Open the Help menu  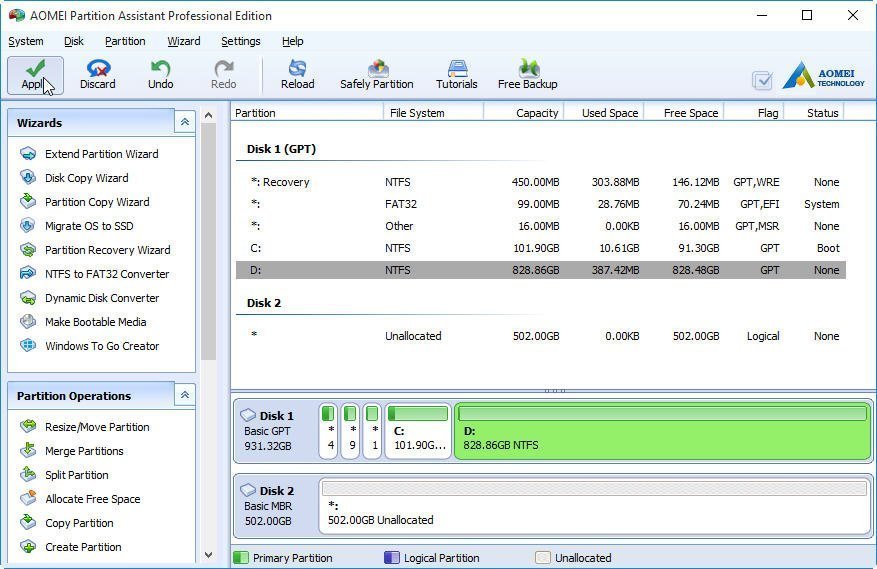tap(293, 41)
